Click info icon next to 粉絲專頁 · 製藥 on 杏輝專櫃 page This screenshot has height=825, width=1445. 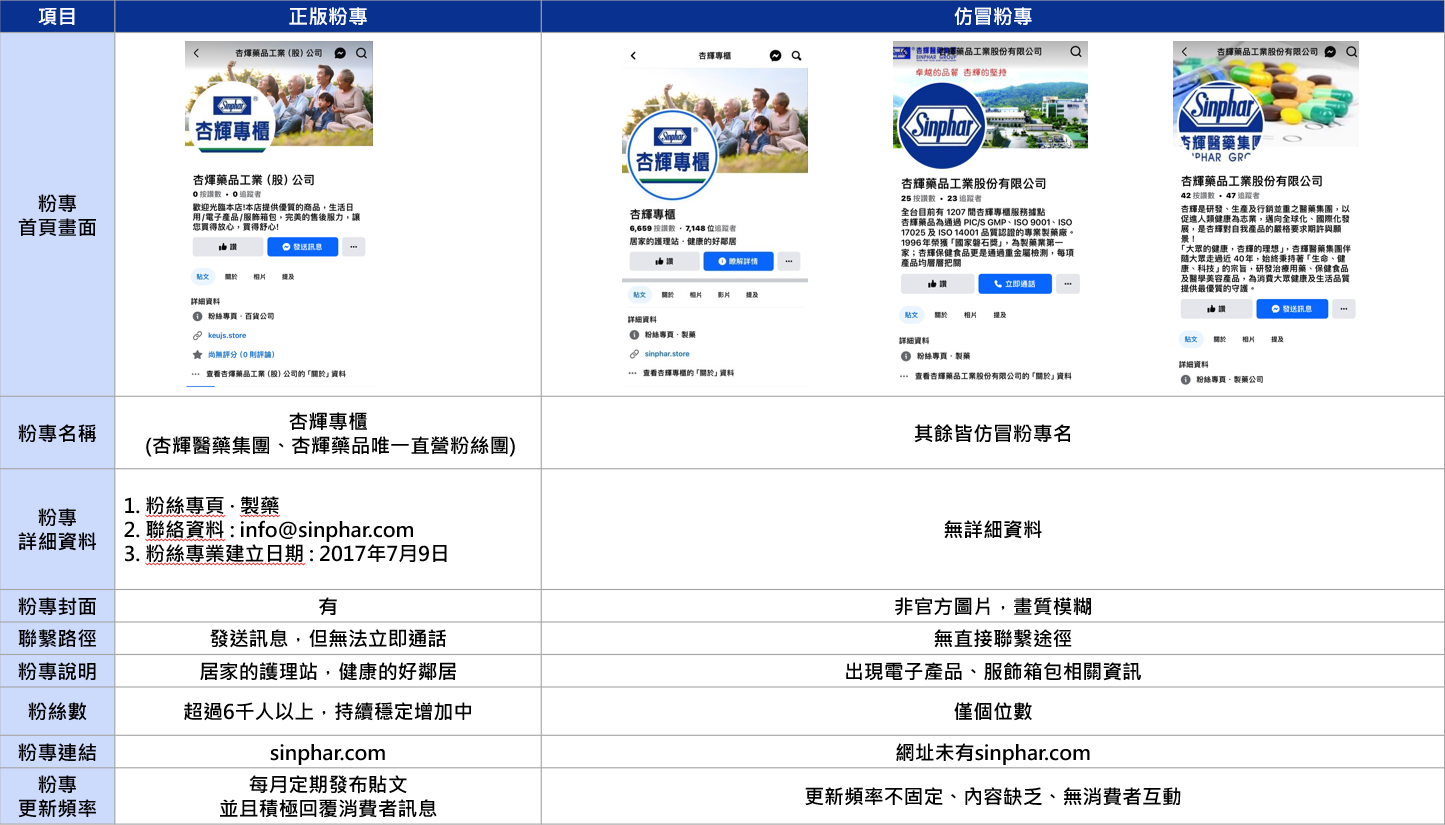click(635, 335)
